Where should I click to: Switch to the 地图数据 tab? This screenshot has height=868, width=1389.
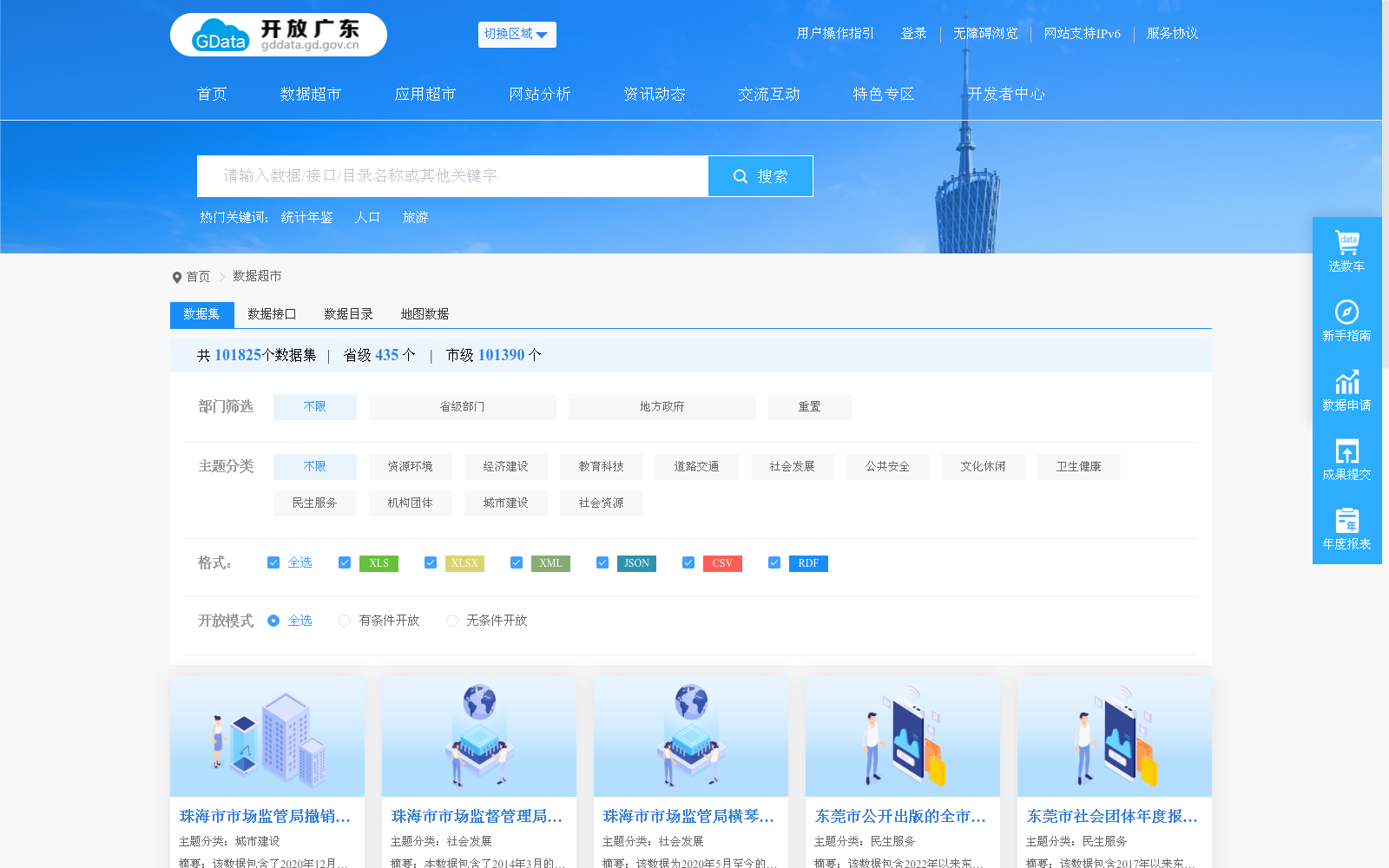[424, 314]
